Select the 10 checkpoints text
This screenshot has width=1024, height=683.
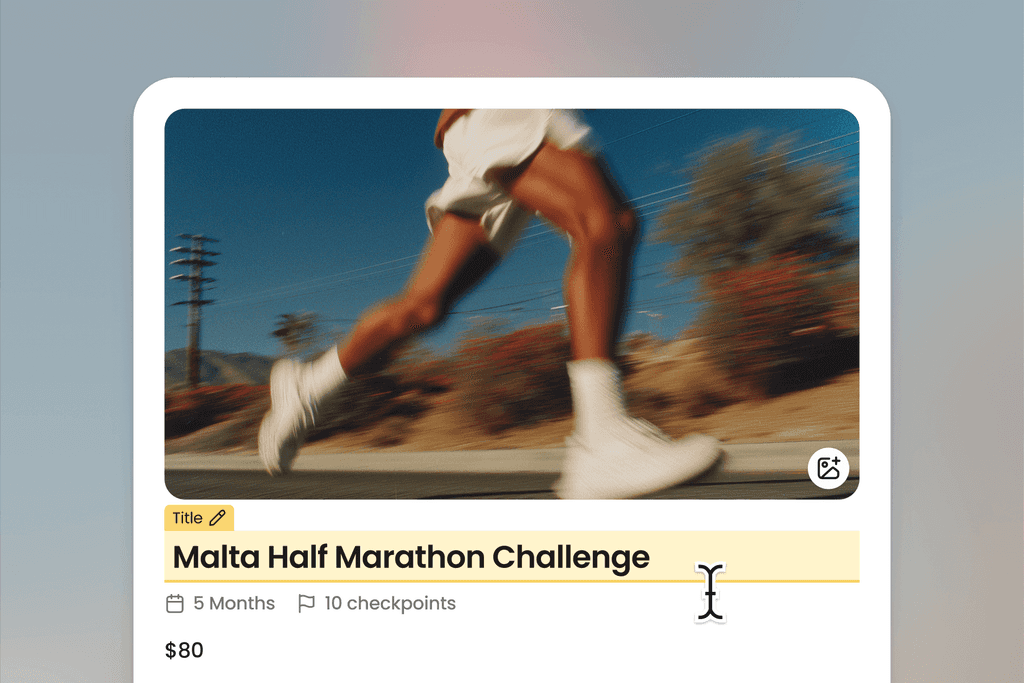390,604
